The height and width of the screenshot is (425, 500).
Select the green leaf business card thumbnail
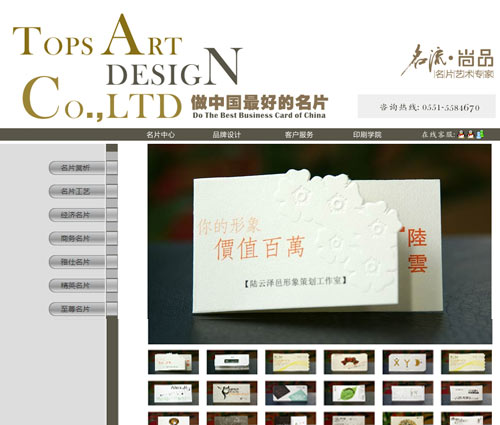pyautogui.click(x=349, y=393)
